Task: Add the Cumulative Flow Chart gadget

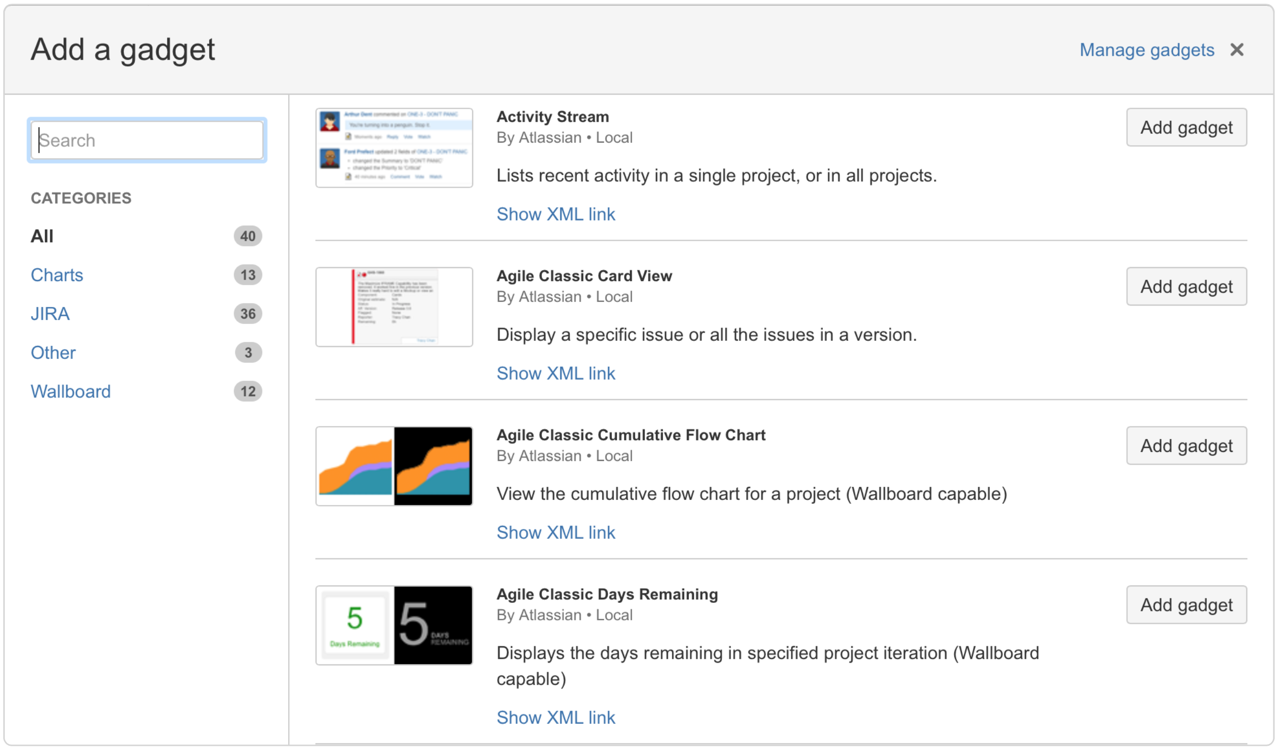Action: (x=1186, y=445)
